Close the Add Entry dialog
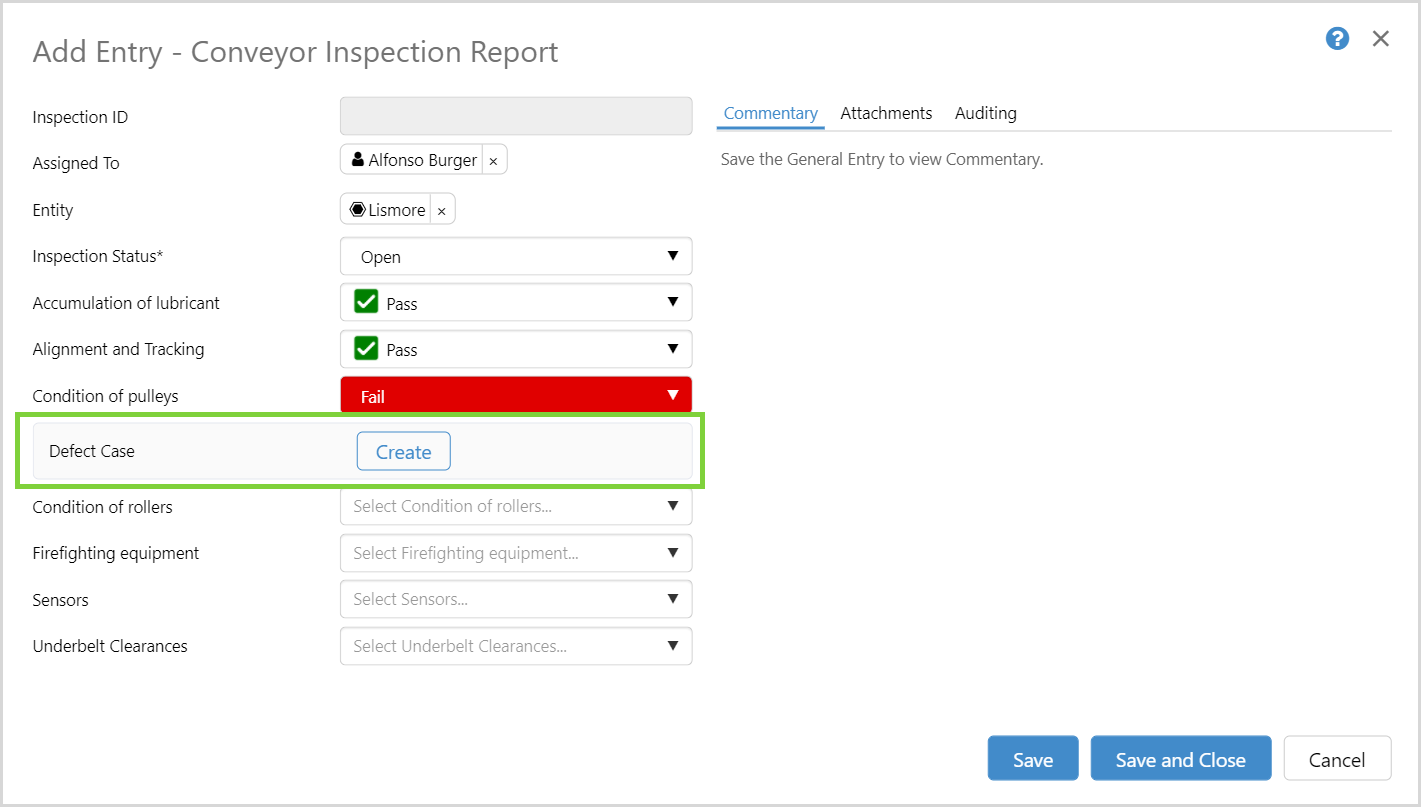Viewport: 1421px width, 807px height. tap(1381, 39)
